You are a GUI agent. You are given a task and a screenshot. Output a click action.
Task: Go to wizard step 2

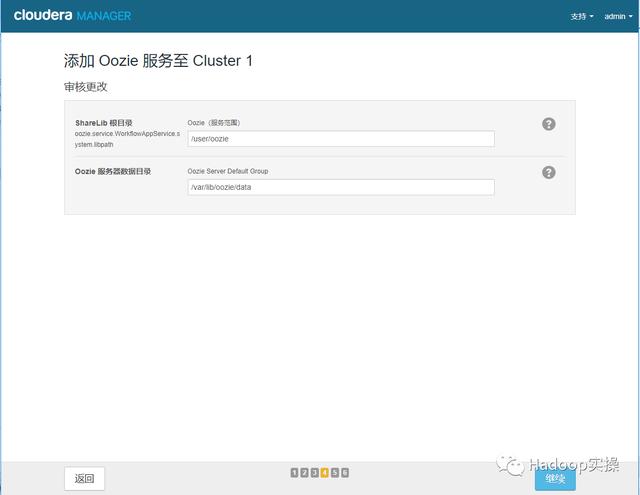pos(304,473)
